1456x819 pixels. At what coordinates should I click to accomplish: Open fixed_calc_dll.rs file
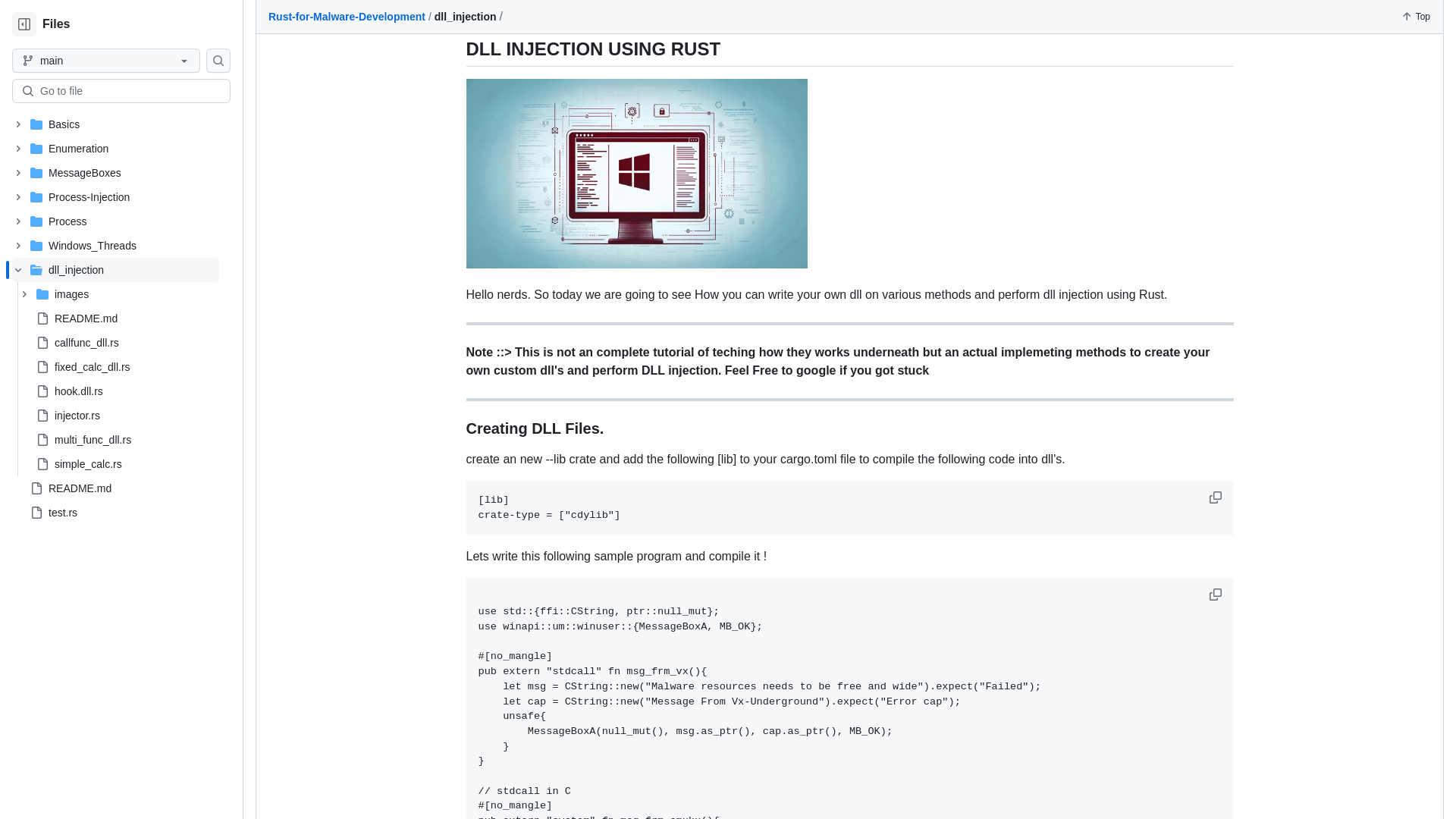click(92, 367)
